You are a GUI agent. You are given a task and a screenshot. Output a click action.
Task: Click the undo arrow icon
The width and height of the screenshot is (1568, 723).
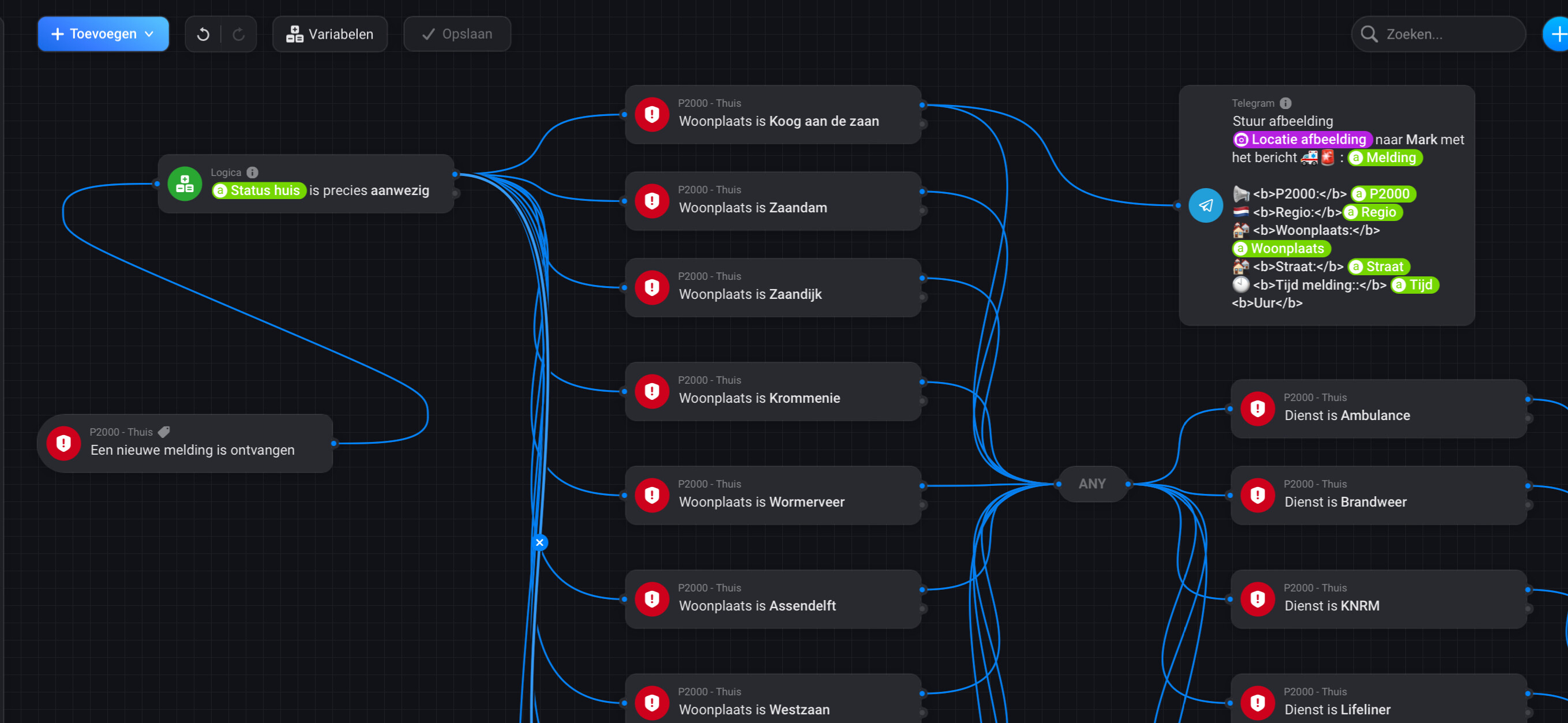pos(203,35)
